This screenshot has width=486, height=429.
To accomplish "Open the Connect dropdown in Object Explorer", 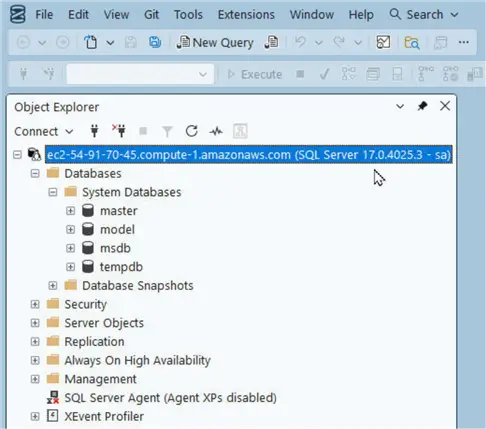I will coord(44,131).
